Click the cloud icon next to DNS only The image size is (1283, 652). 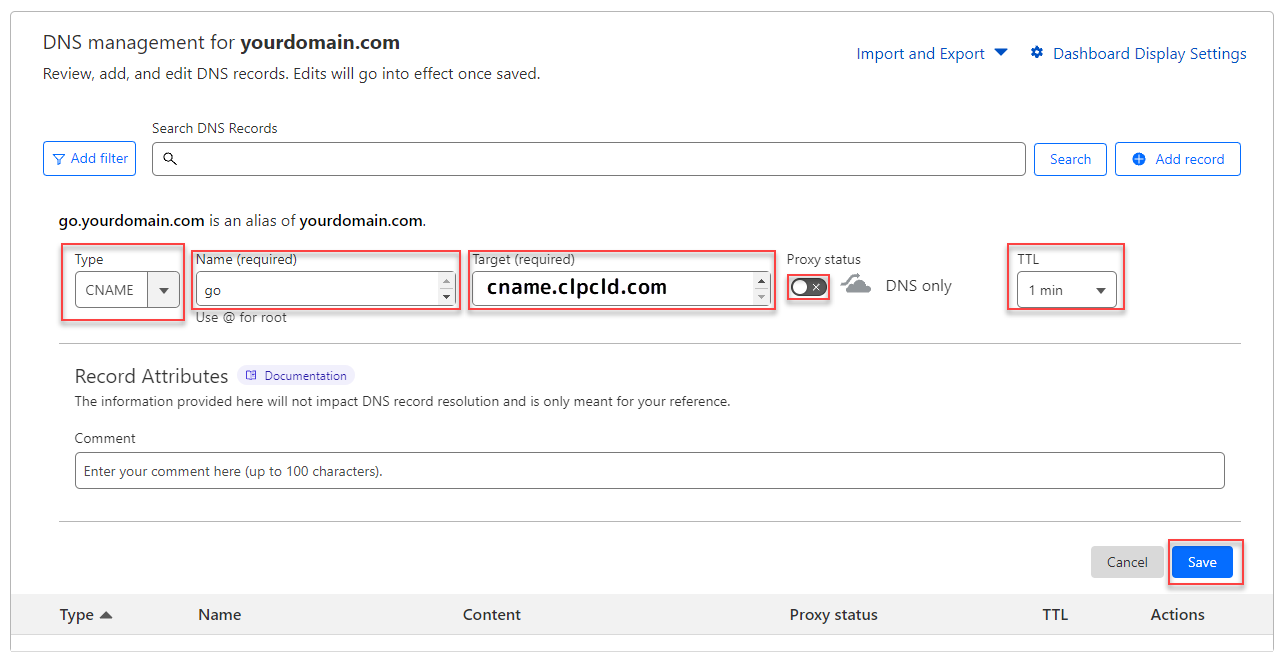click(855, 284)
